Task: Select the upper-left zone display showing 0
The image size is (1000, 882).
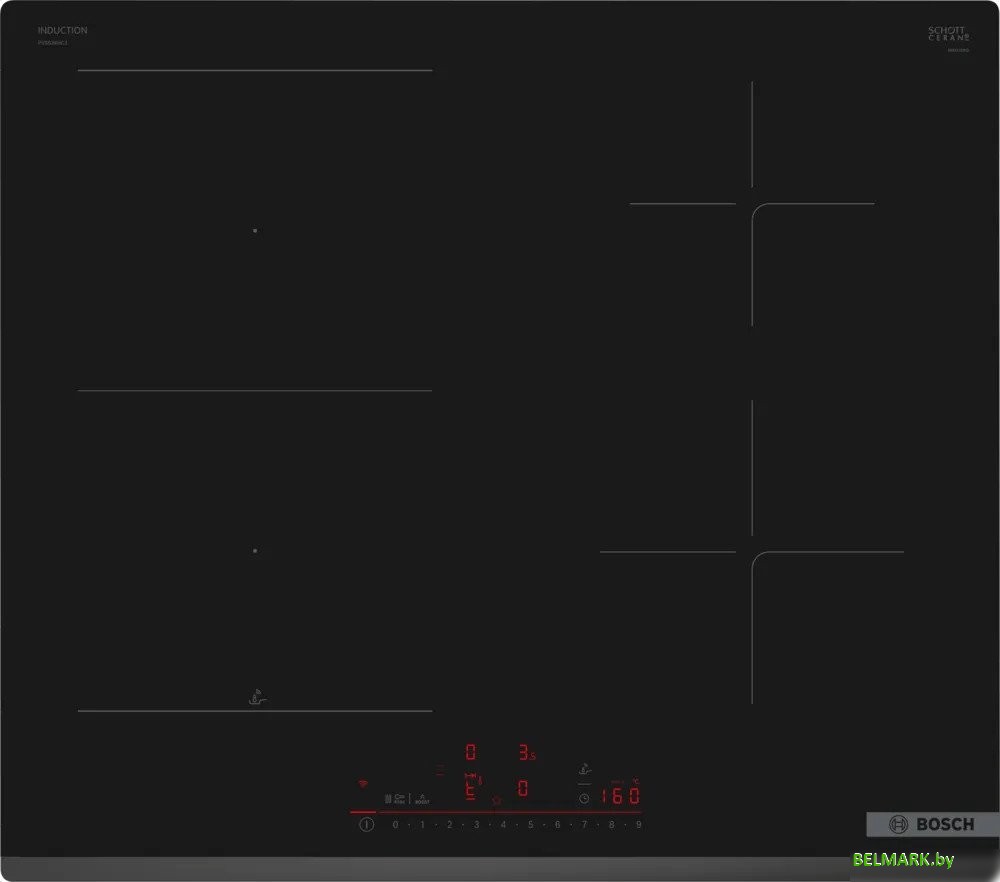Action: (471, 752)
